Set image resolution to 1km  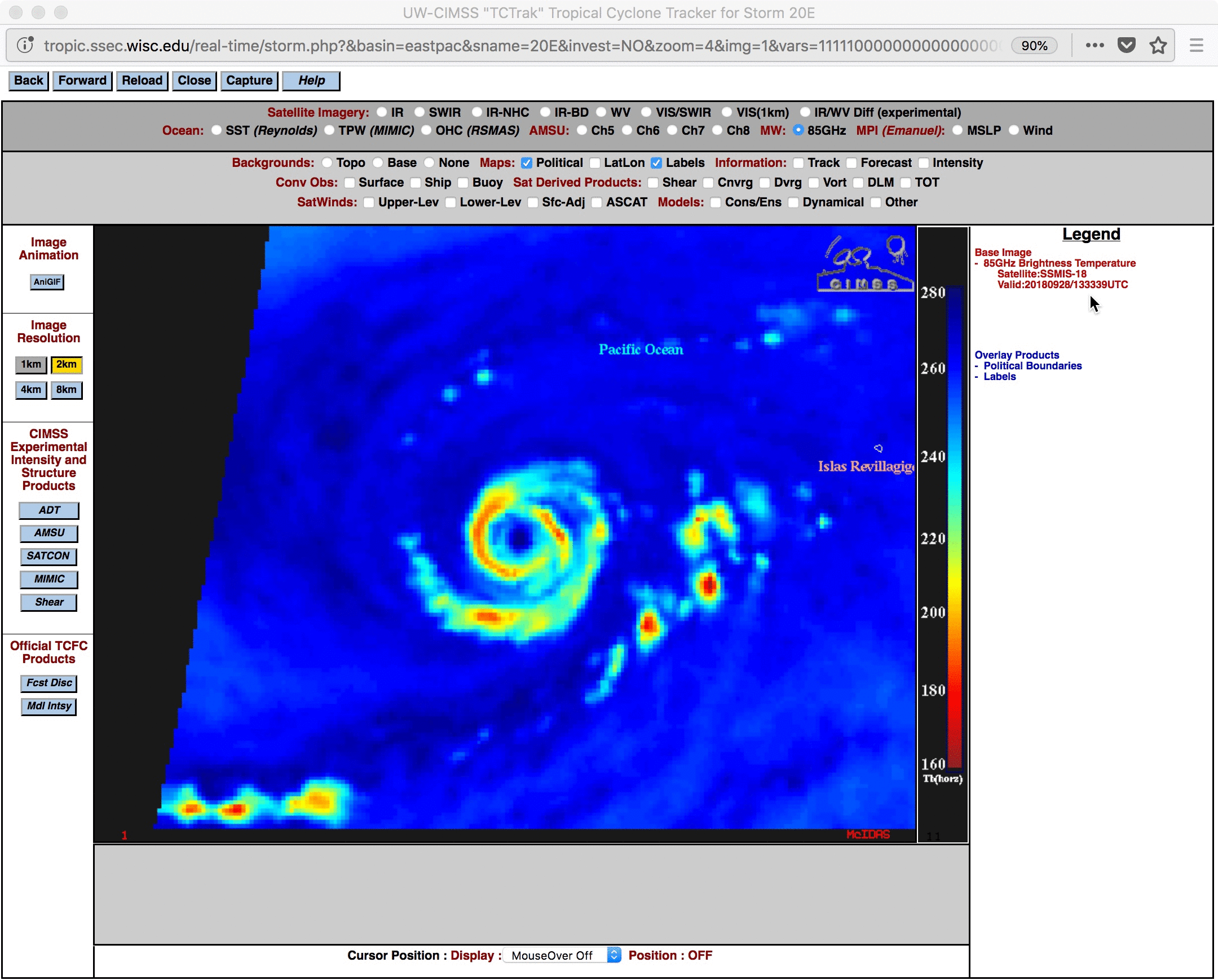click(31, 365)
